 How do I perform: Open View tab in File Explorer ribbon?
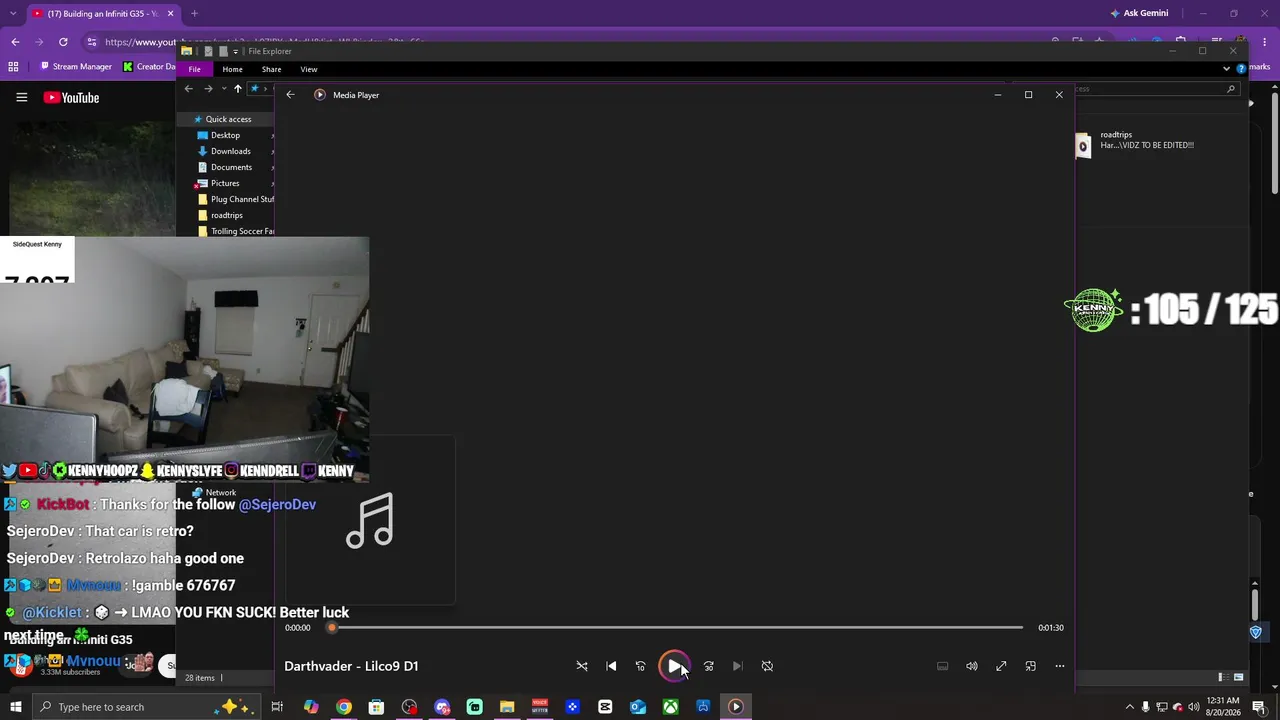(309, 69)
